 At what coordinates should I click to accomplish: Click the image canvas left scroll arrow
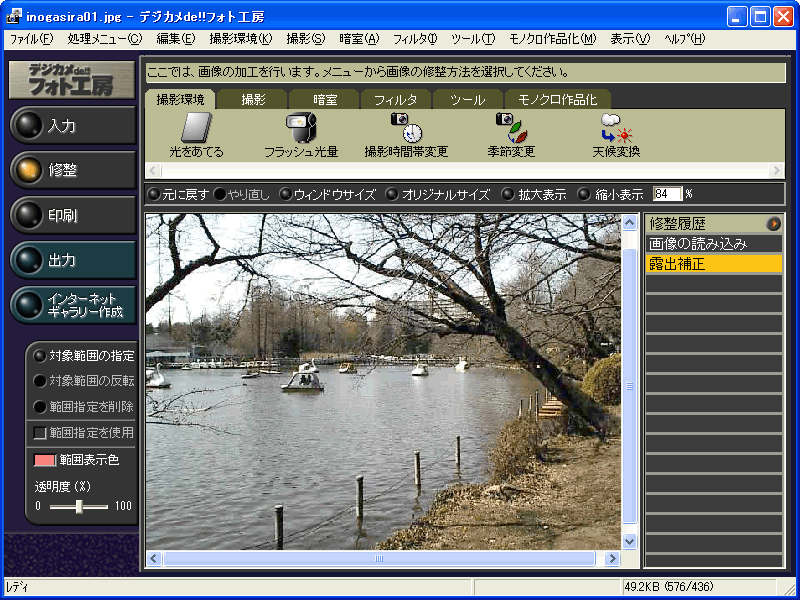(154, 559)
